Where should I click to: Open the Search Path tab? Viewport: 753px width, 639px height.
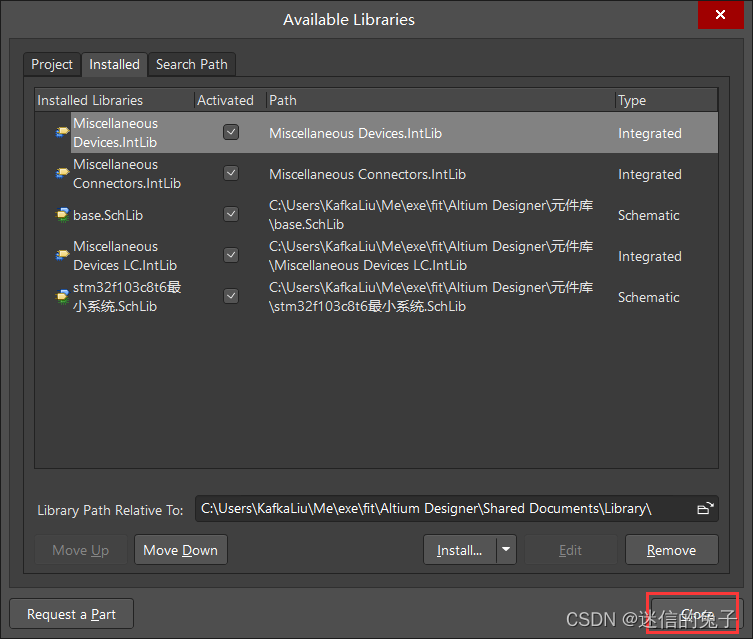[x=191, y=64]
